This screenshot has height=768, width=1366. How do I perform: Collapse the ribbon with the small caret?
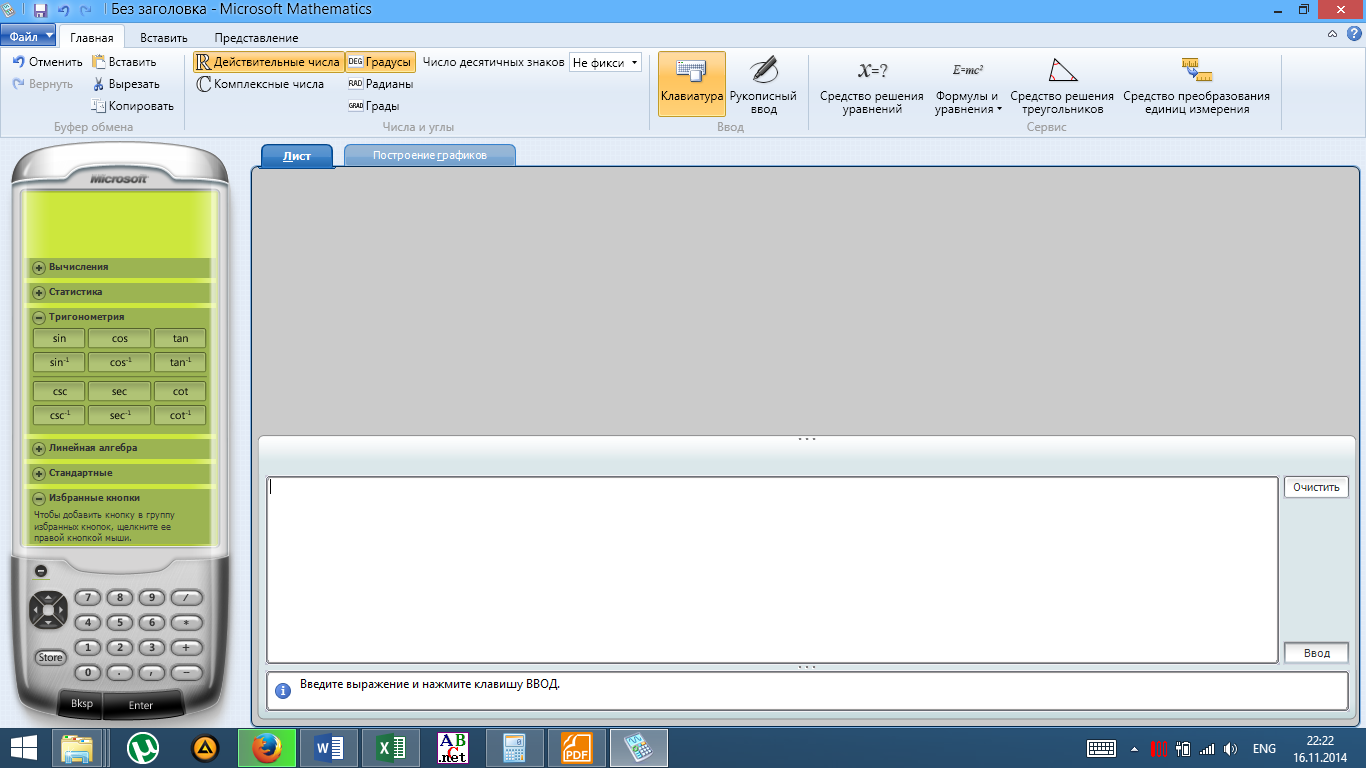(x=1333, y=35)
